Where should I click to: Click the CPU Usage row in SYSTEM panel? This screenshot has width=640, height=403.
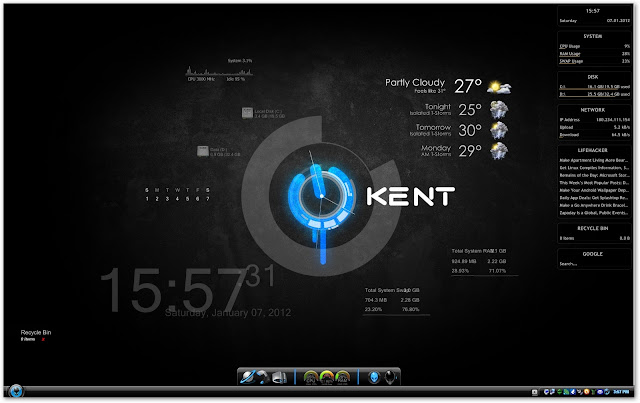click(x=594, y=46)
